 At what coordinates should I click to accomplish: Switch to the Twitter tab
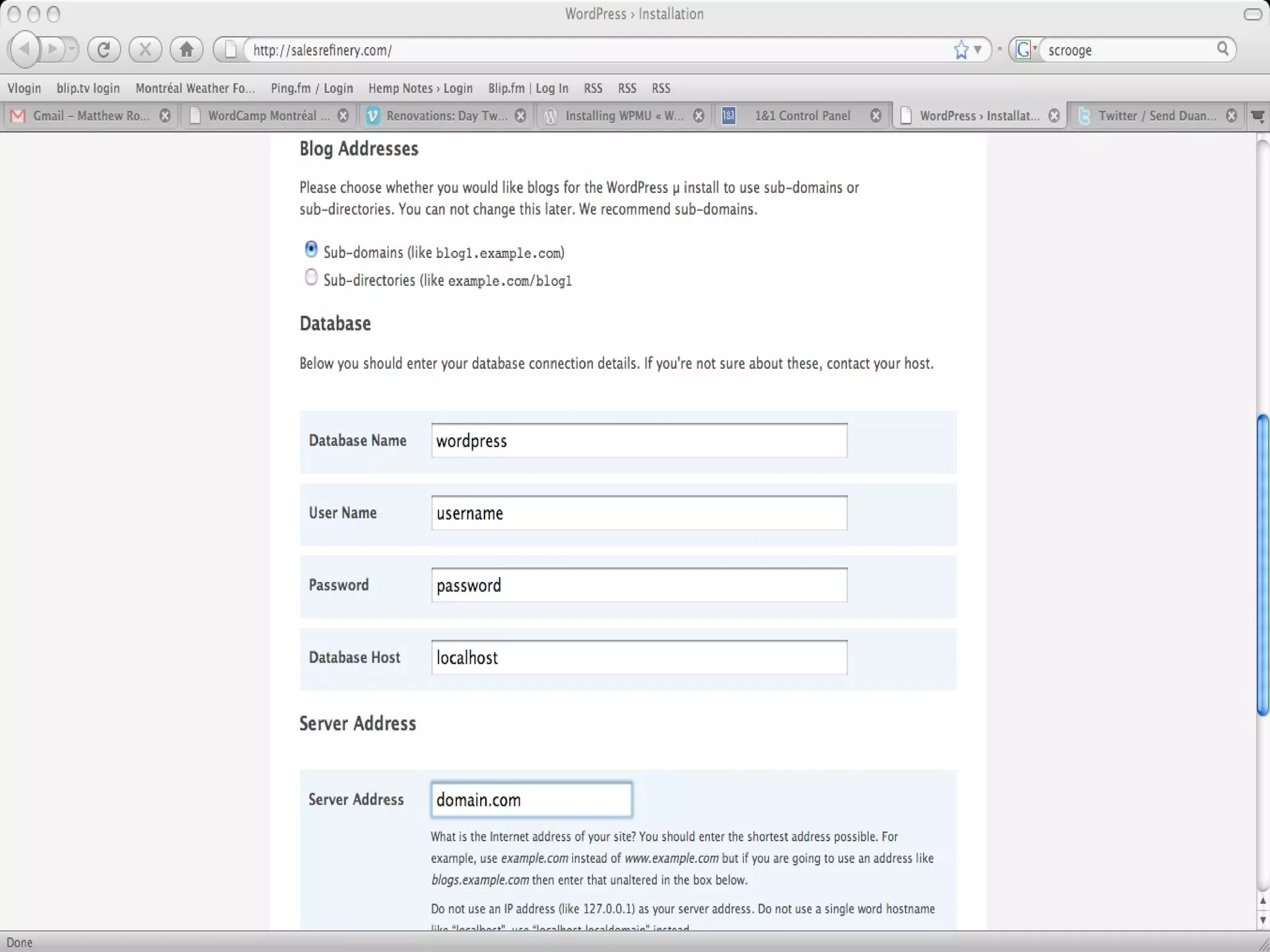[1156, 116]
